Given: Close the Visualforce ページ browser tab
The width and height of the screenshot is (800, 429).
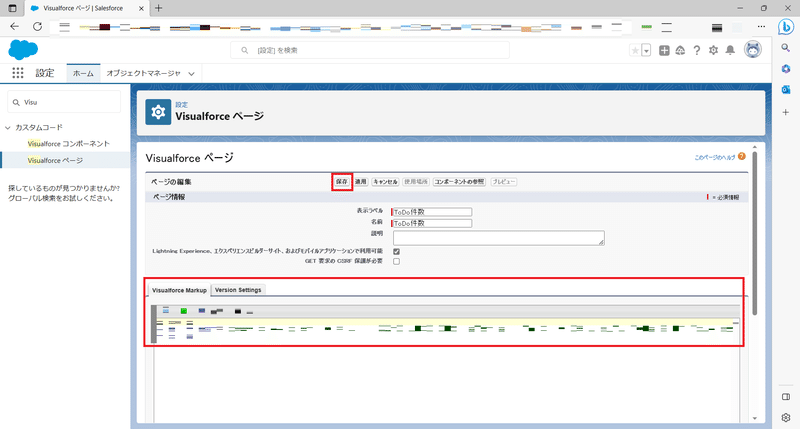Looking at the screenshot, I should click(x=141, y=8).
